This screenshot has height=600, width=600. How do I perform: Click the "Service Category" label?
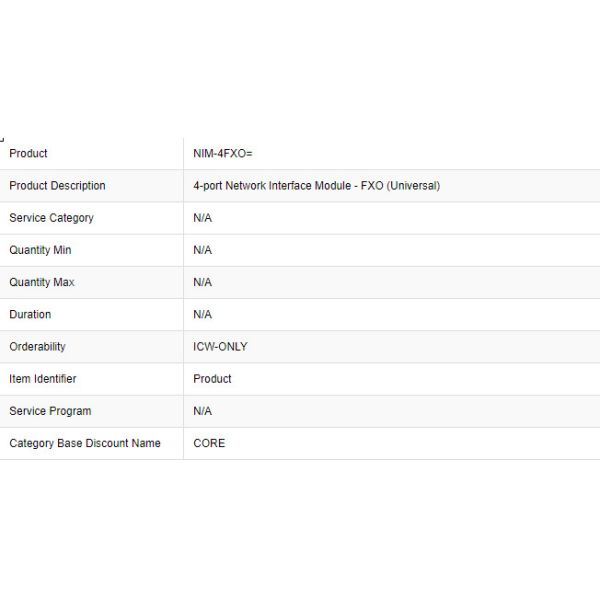[51, 218]
